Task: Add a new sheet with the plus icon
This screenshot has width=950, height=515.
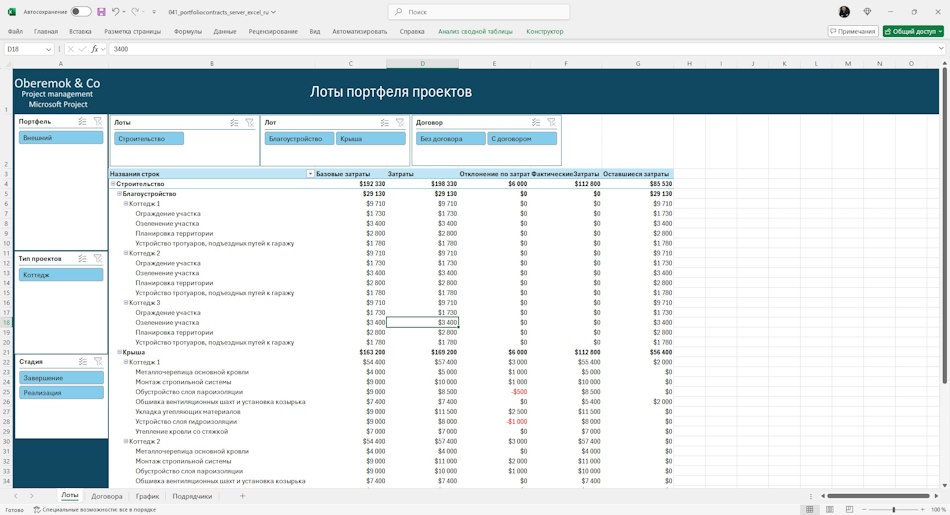Action: tap(242, 496)
